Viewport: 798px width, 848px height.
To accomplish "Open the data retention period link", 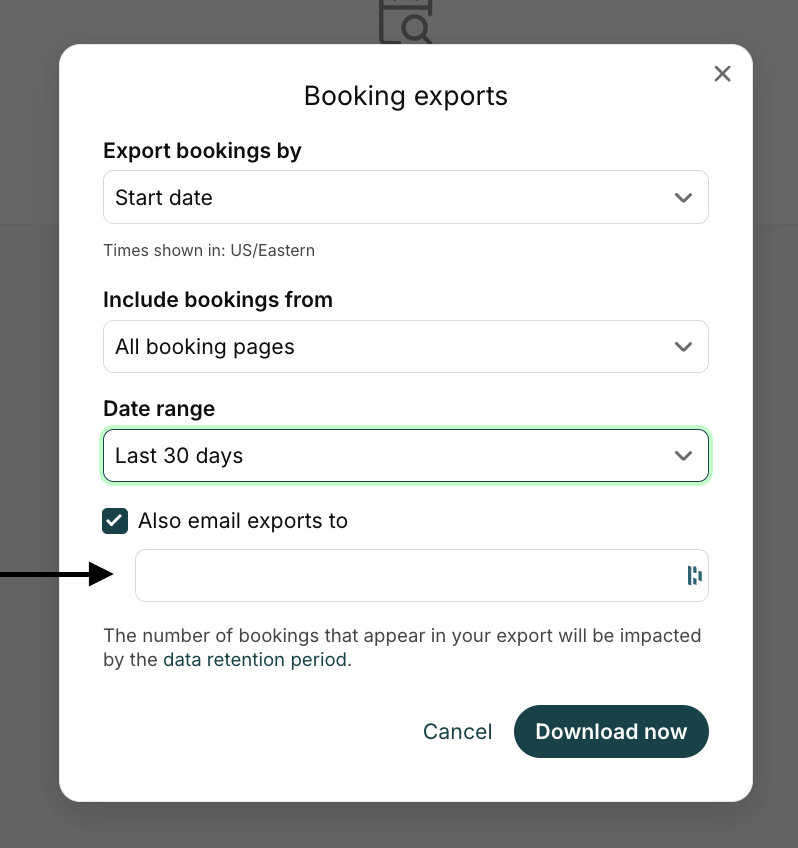I will pyautogui.click(x=255, y=660).
